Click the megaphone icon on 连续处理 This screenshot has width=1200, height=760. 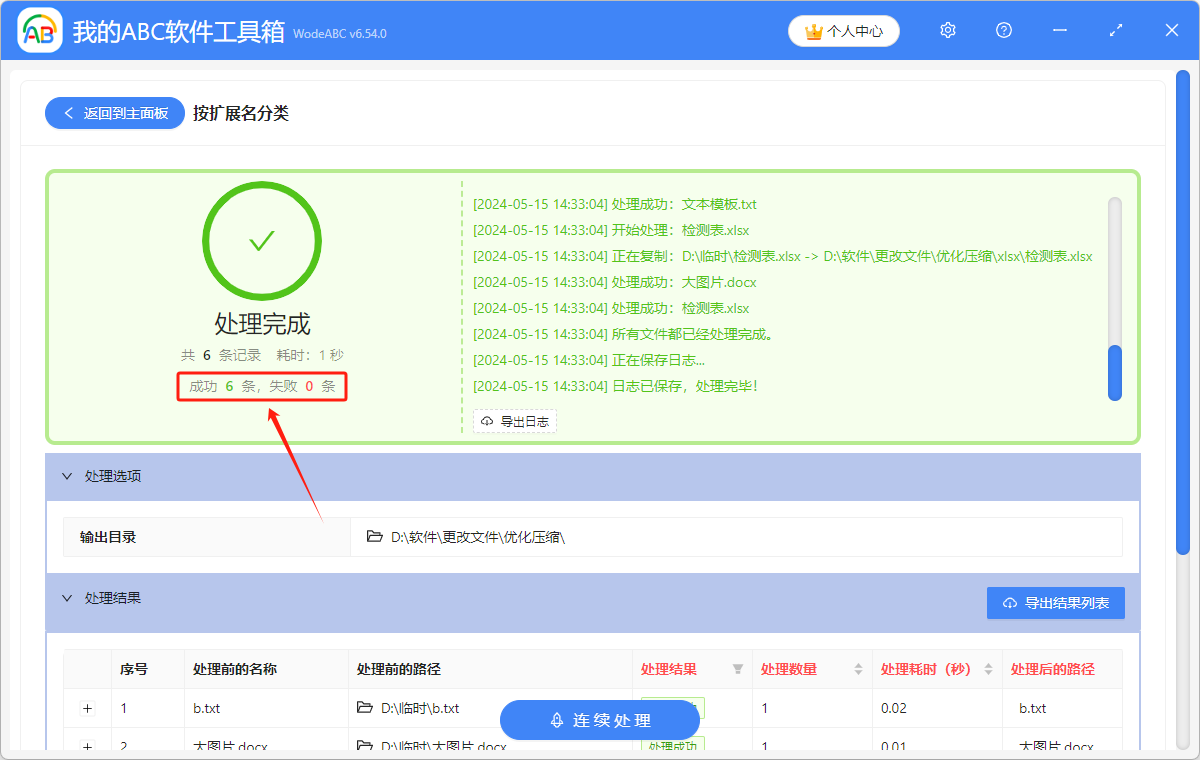point(555,720)
